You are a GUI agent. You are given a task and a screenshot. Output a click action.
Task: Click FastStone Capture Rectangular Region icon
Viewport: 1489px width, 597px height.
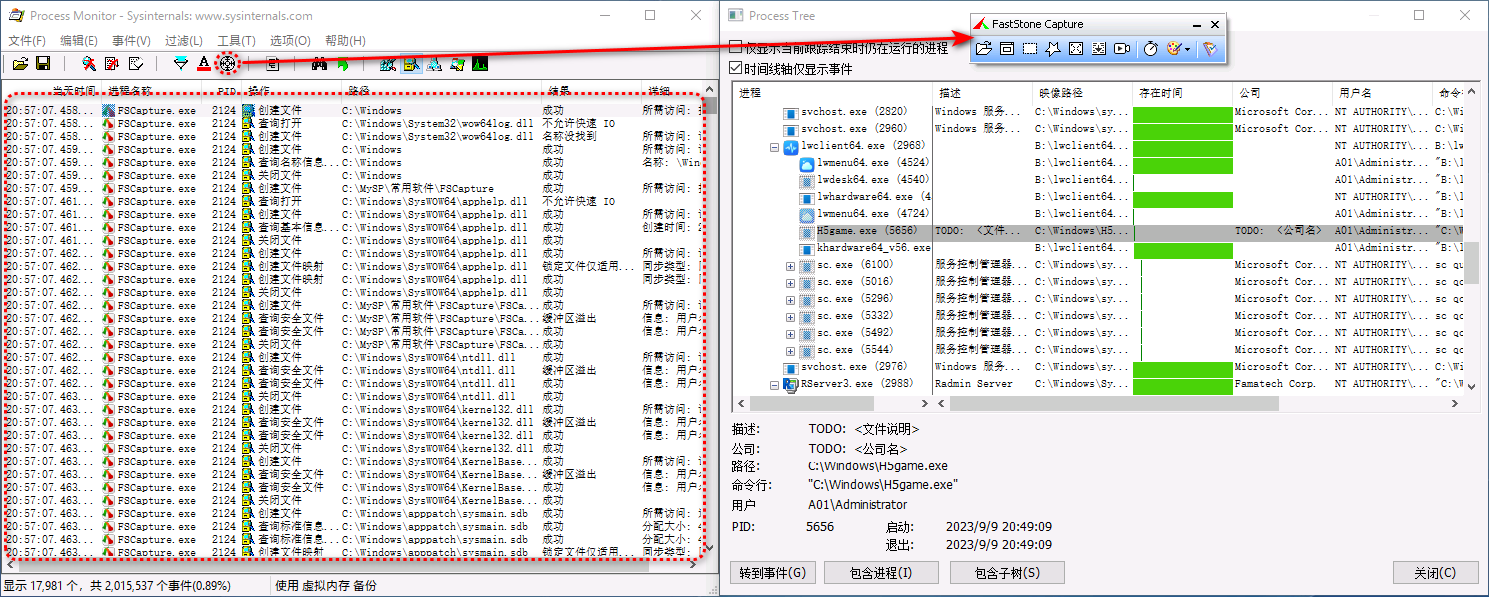[x=1030, y=48]
